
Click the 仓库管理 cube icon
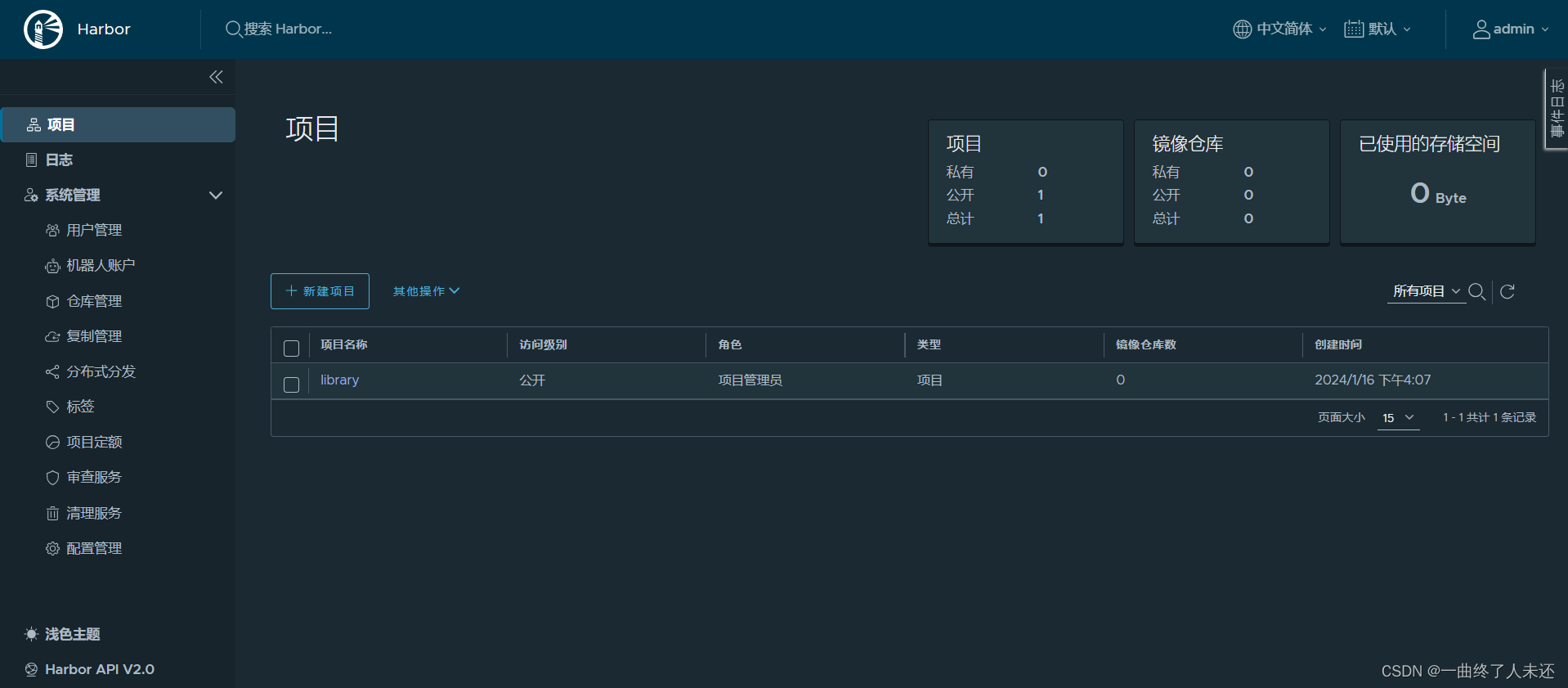tap(52, 301)
